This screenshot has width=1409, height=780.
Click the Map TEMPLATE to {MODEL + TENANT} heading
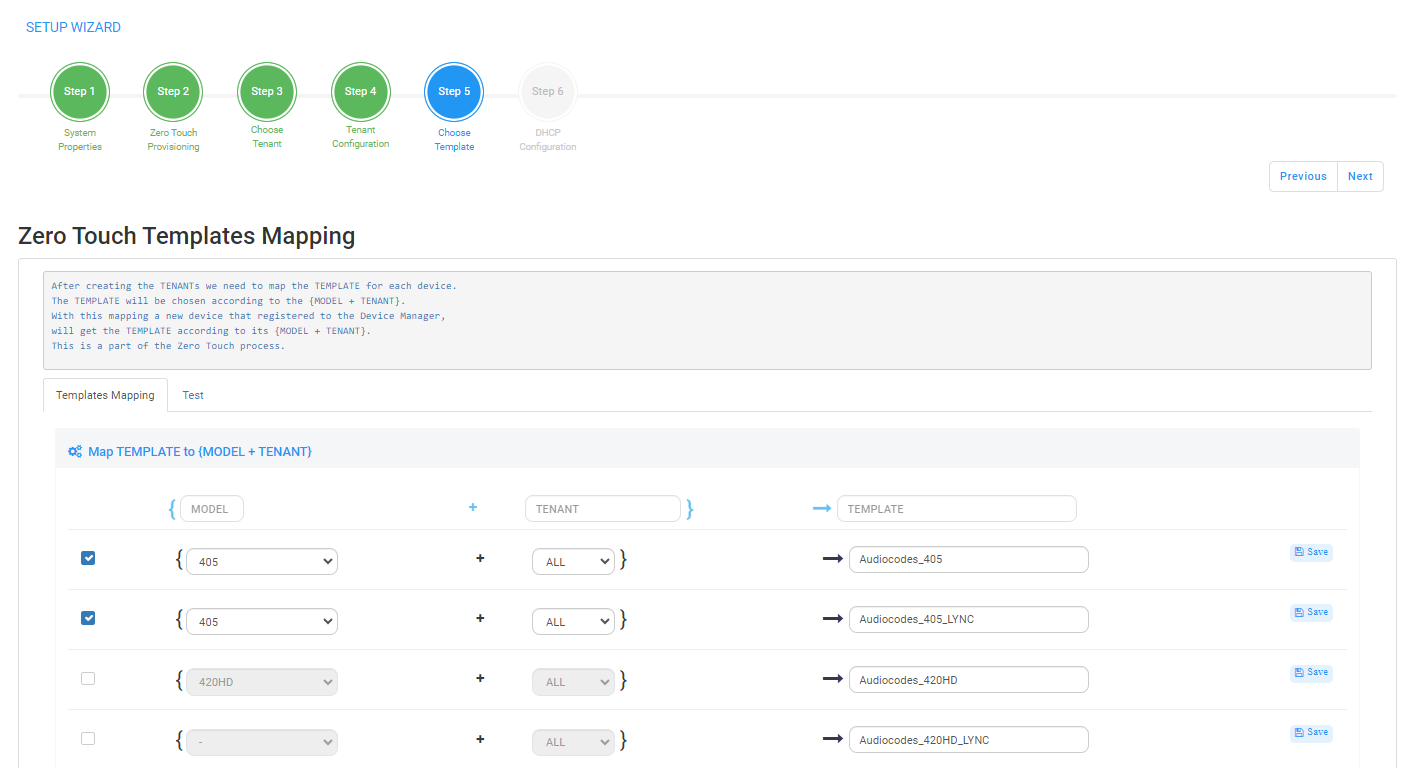click(200, 452)
